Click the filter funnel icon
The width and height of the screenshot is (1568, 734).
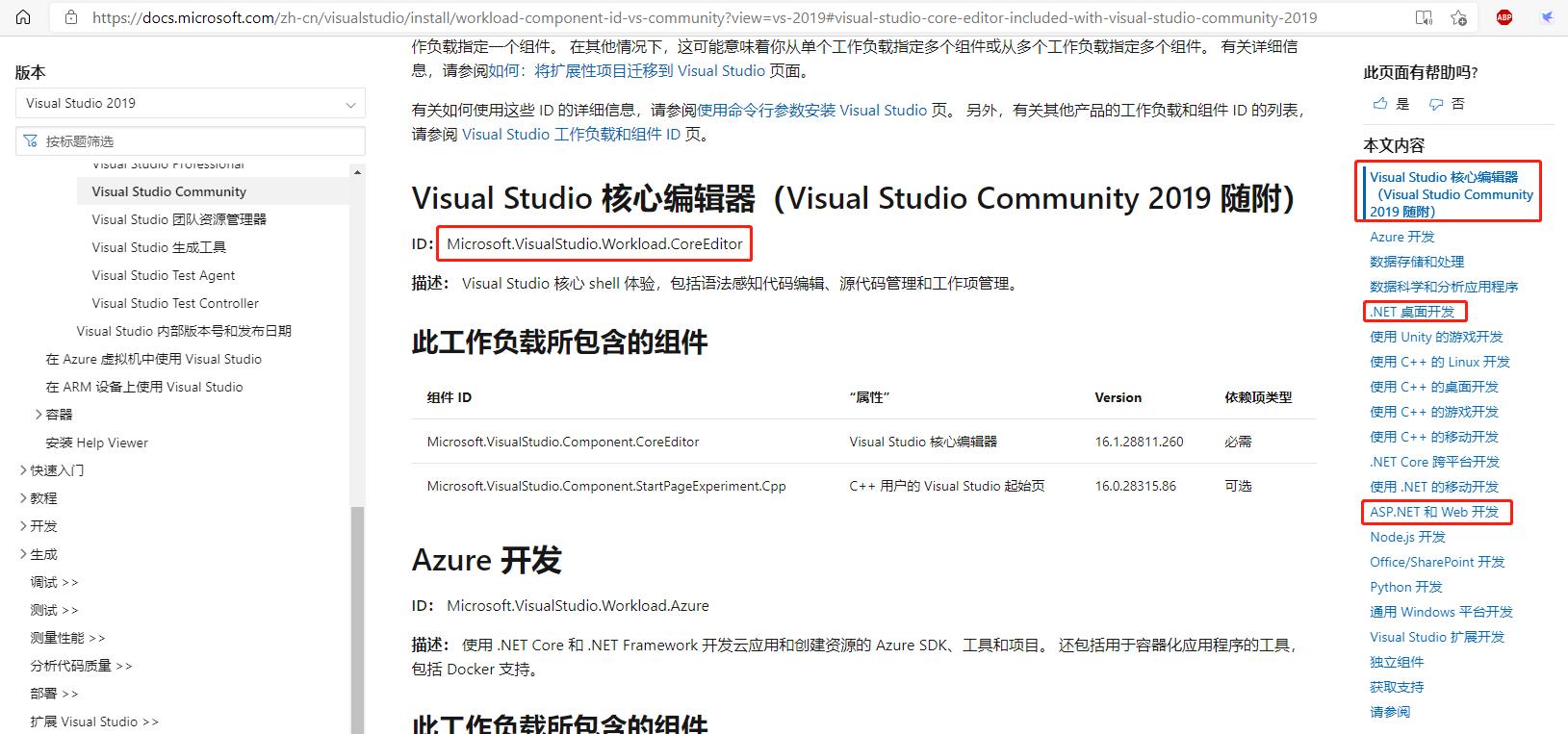point(32,140)
